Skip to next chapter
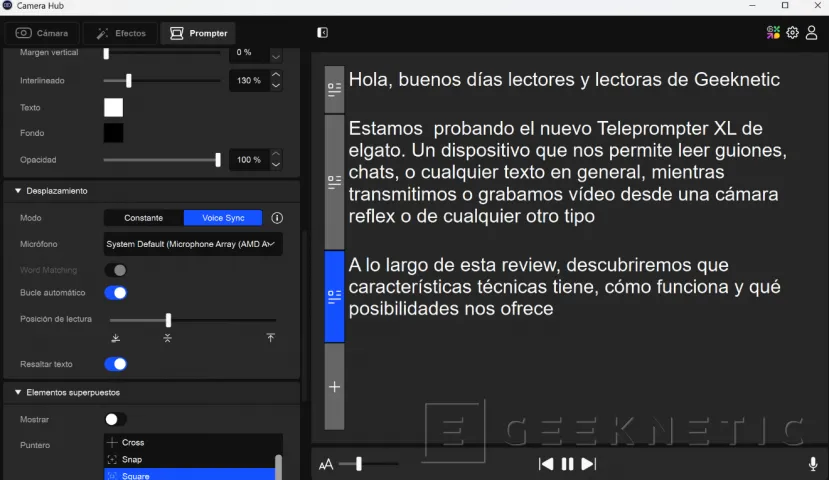Viewport: 829px width, 480px height. coord(588,464)
